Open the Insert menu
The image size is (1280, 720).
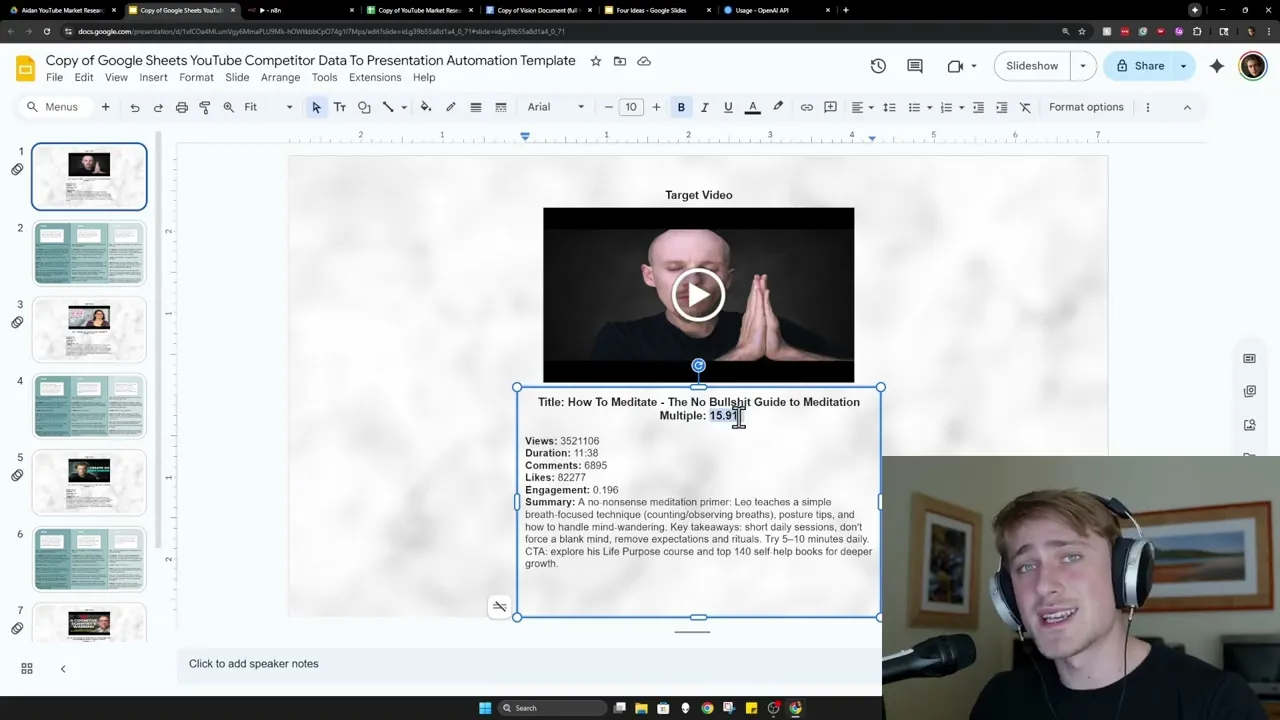[153, 77]
